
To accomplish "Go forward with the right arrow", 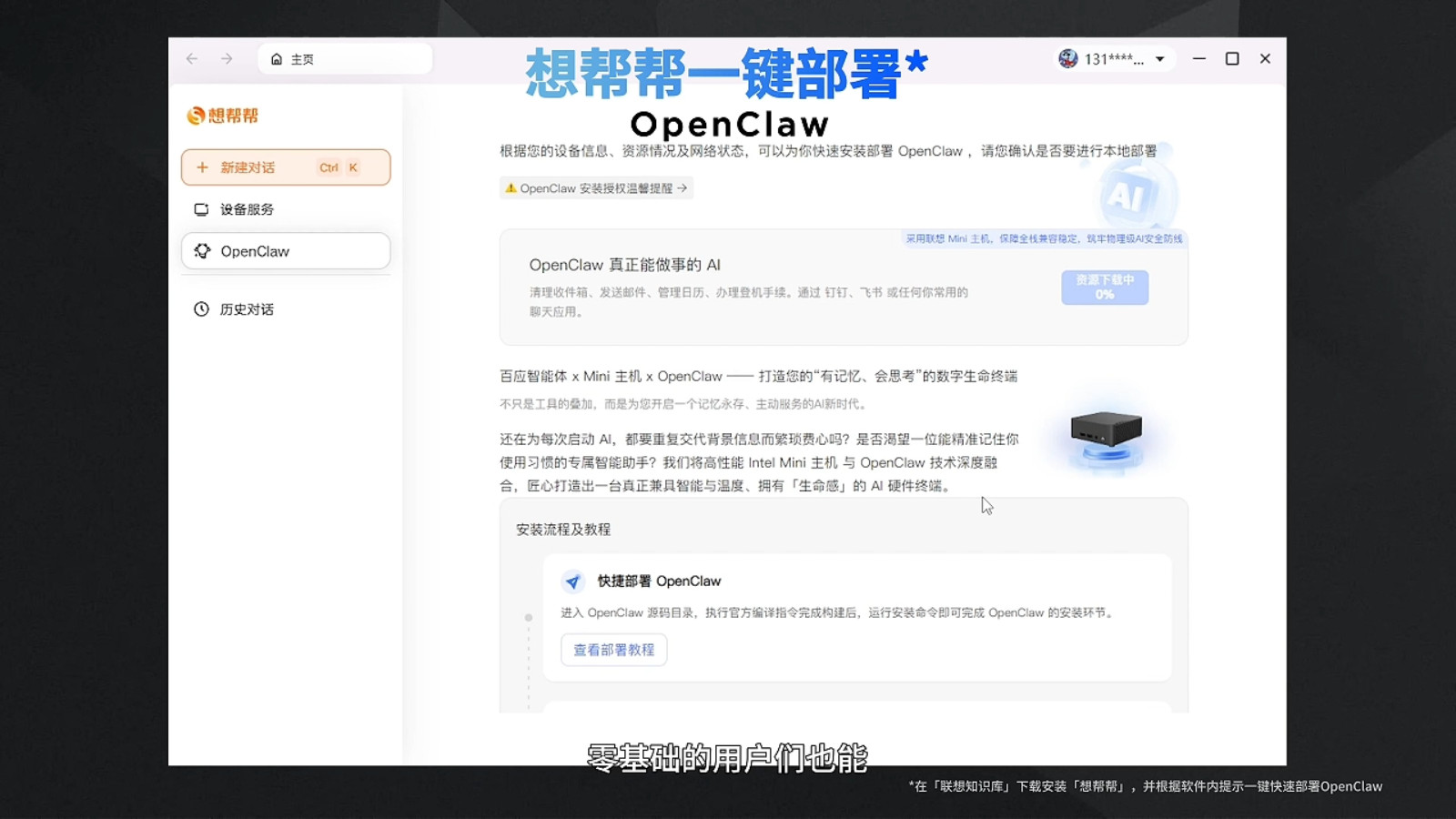I will 227,59.
